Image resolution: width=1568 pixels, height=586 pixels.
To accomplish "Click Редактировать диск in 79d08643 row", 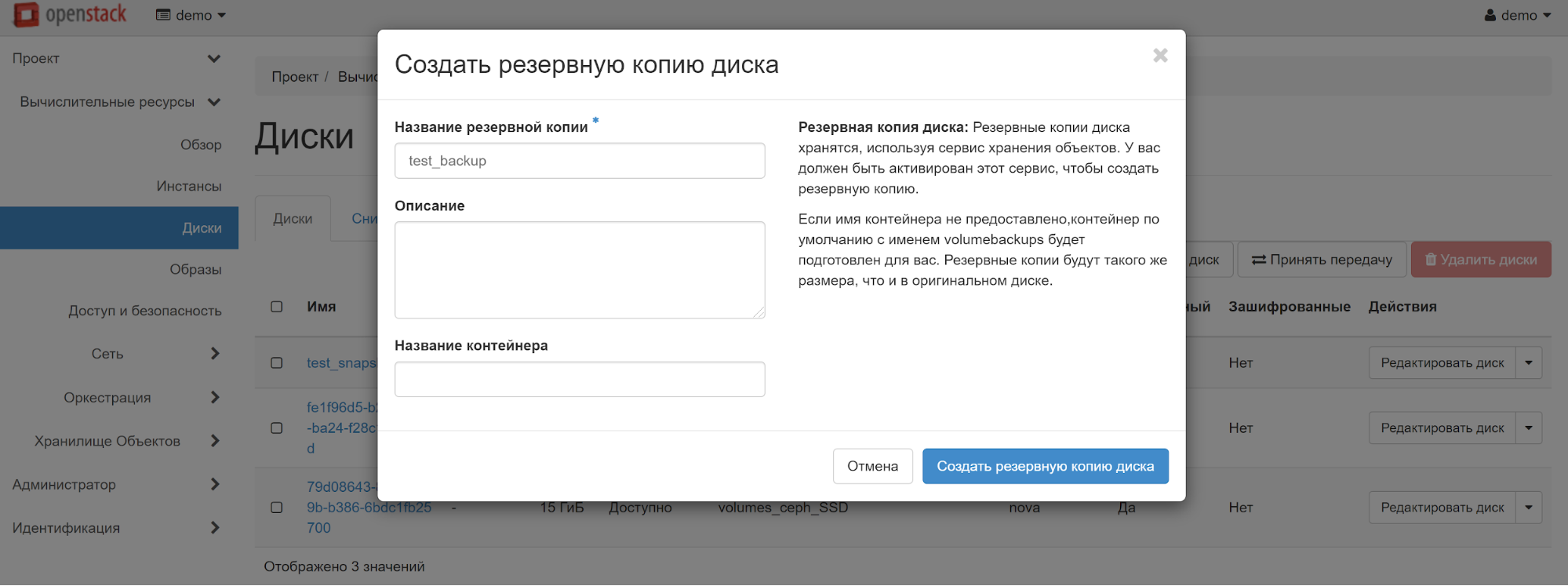I will (1442, 508).
